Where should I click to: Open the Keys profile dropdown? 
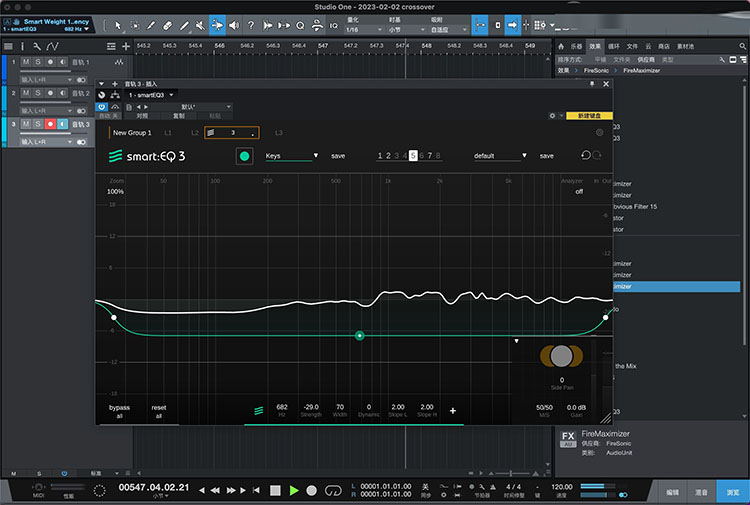point(292,156)
